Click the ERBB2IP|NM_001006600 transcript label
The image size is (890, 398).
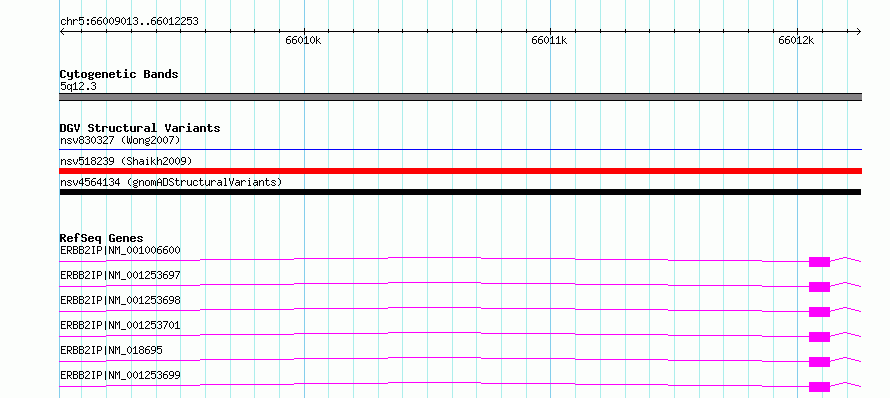click(120, 250)
